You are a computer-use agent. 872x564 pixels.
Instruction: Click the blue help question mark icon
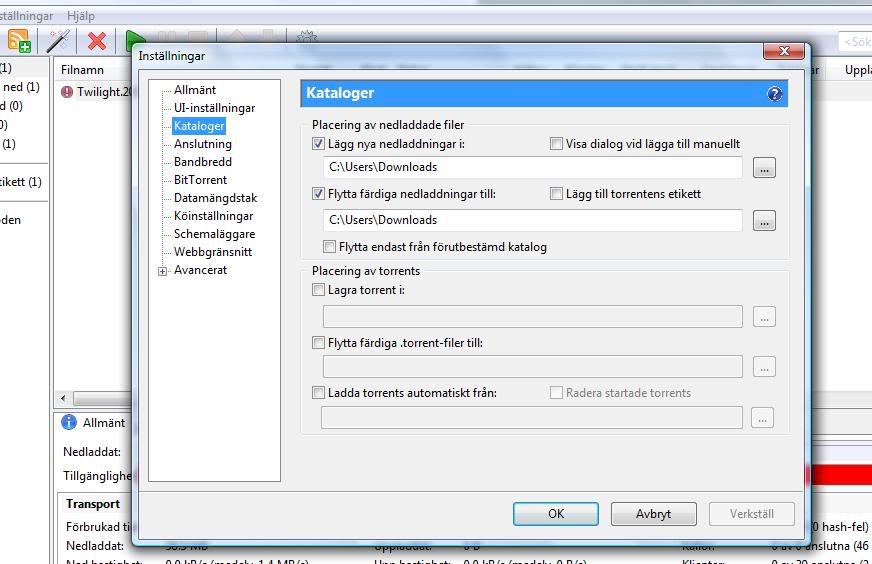coord(775,93)
